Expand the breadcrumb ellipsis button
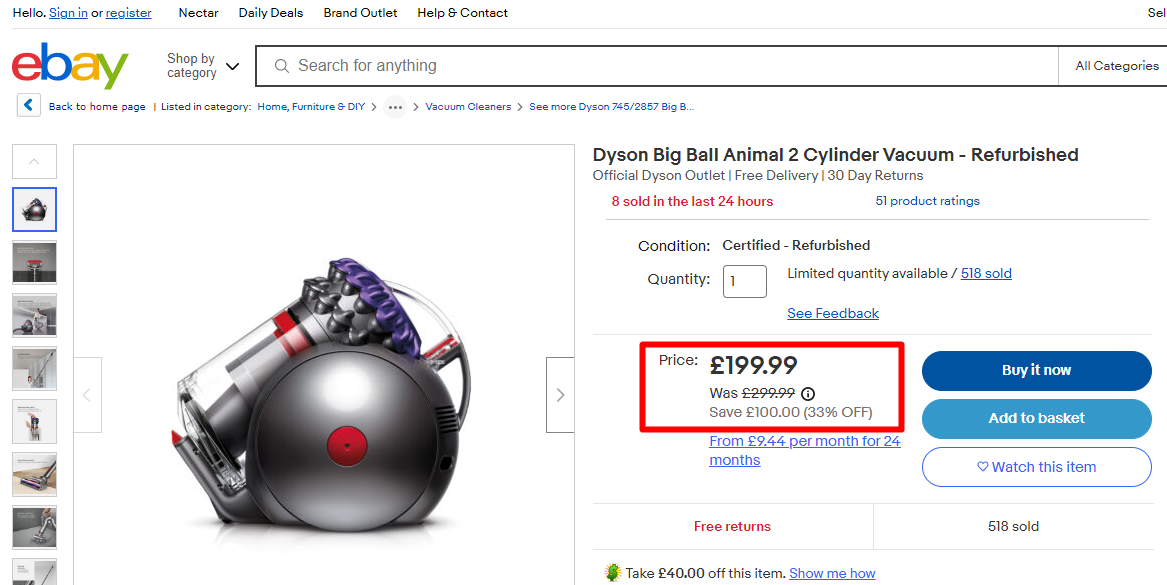 click(395, 107)
